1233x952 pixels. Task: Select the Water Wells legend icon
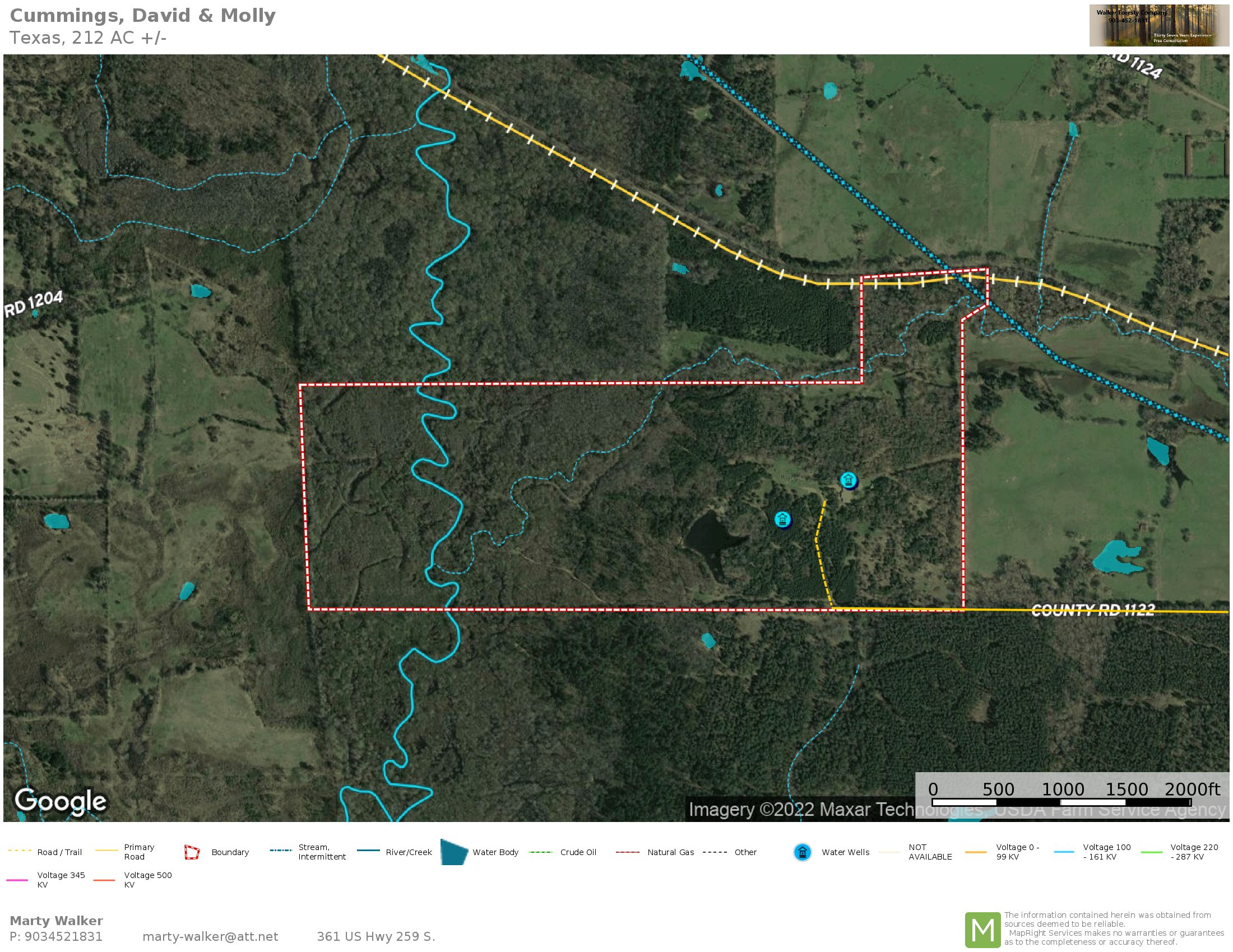click(801, 853)
